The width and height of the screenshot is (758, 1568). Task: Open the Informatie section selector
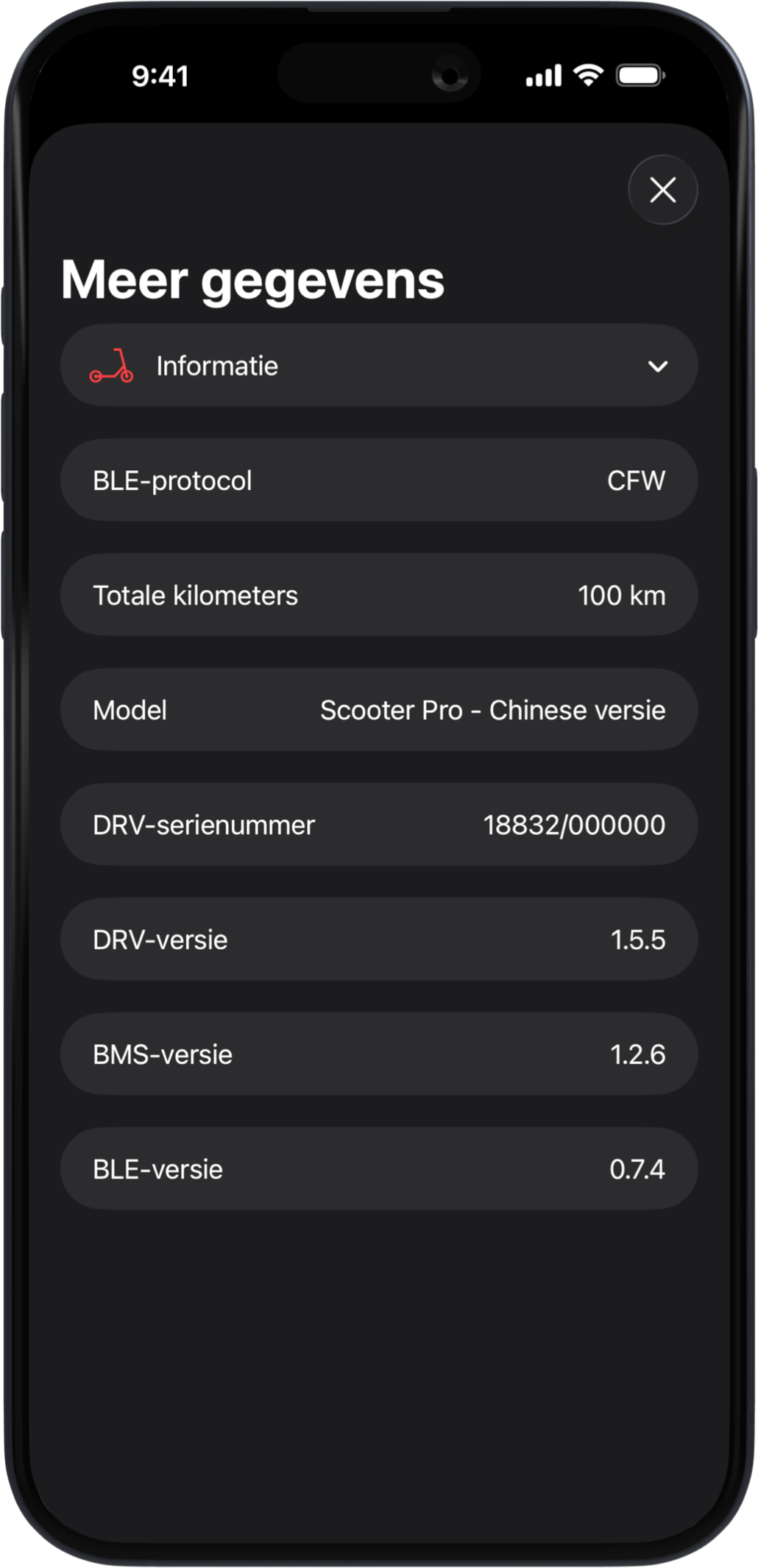point(378,366)
